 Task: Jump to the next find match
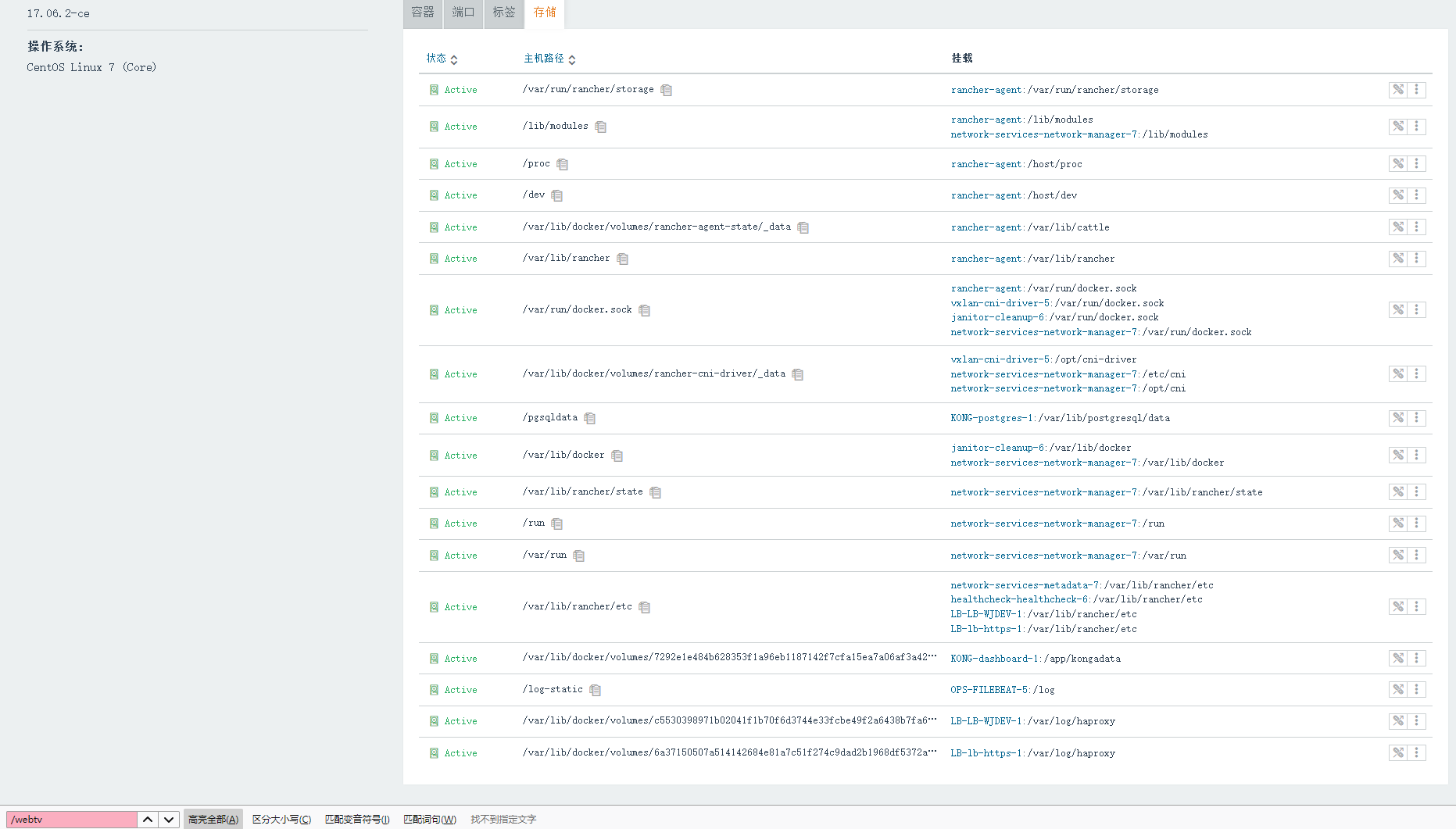coord(169,820)
